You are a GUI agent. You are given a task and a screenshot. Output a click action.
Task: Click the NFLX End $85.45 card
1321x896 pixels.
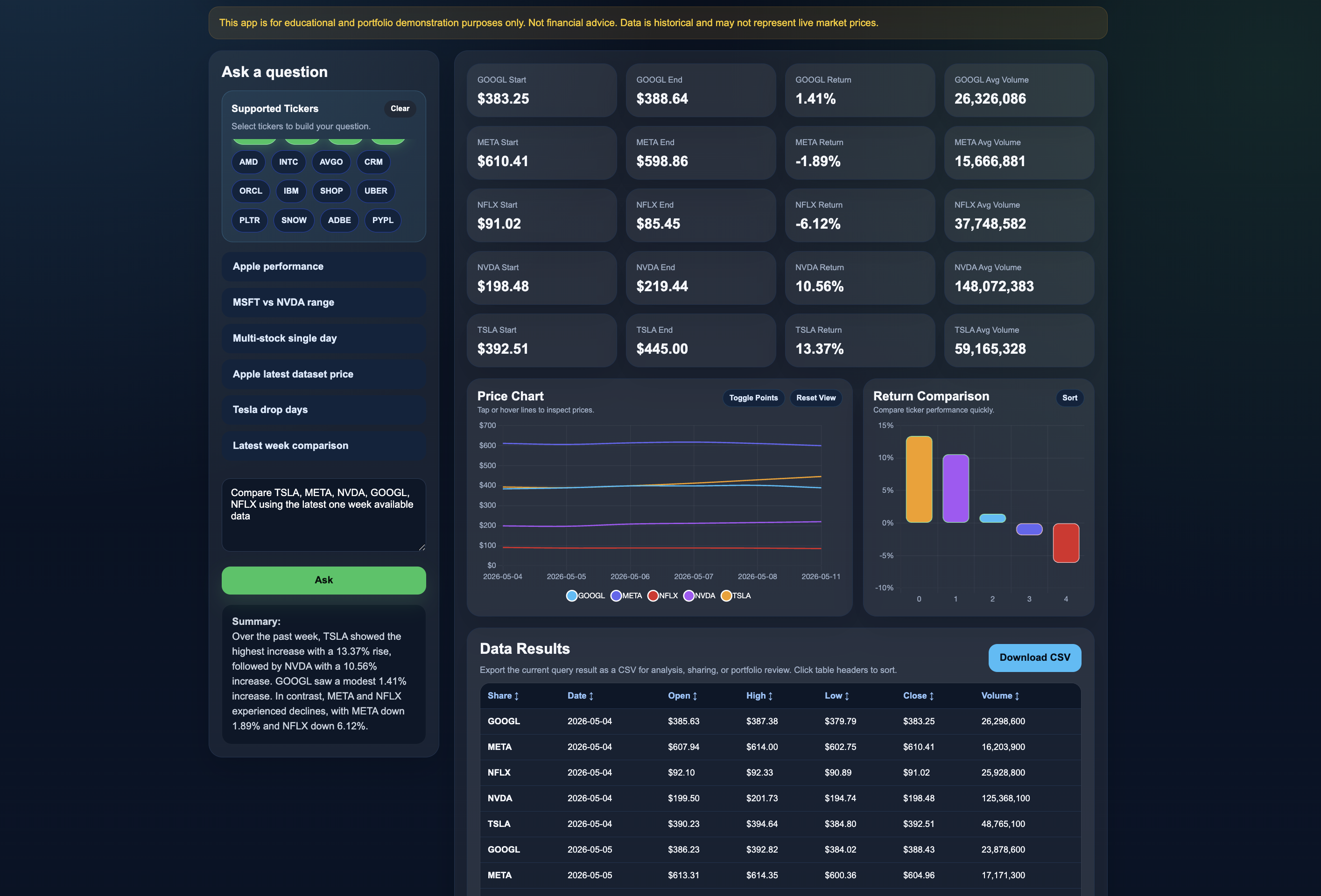(x=700, y=215)
